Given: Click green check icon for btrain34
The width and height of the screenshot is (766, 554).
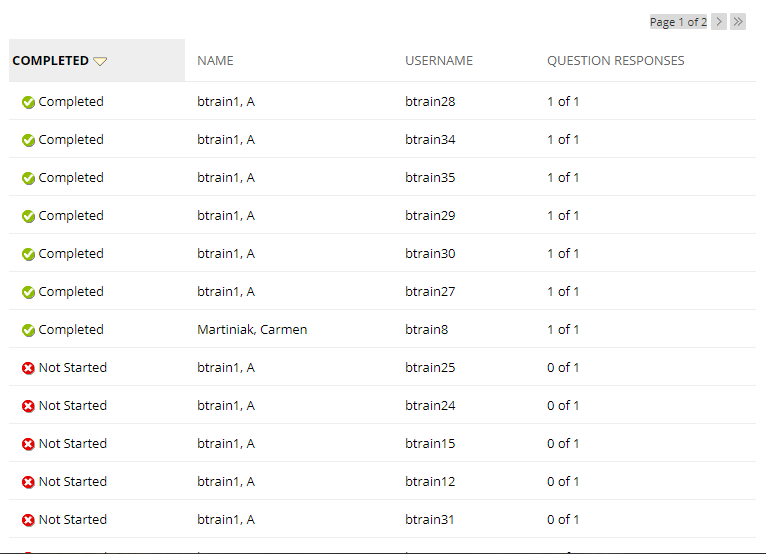Looking at the screenshot, I should click(x=28, y=140).
